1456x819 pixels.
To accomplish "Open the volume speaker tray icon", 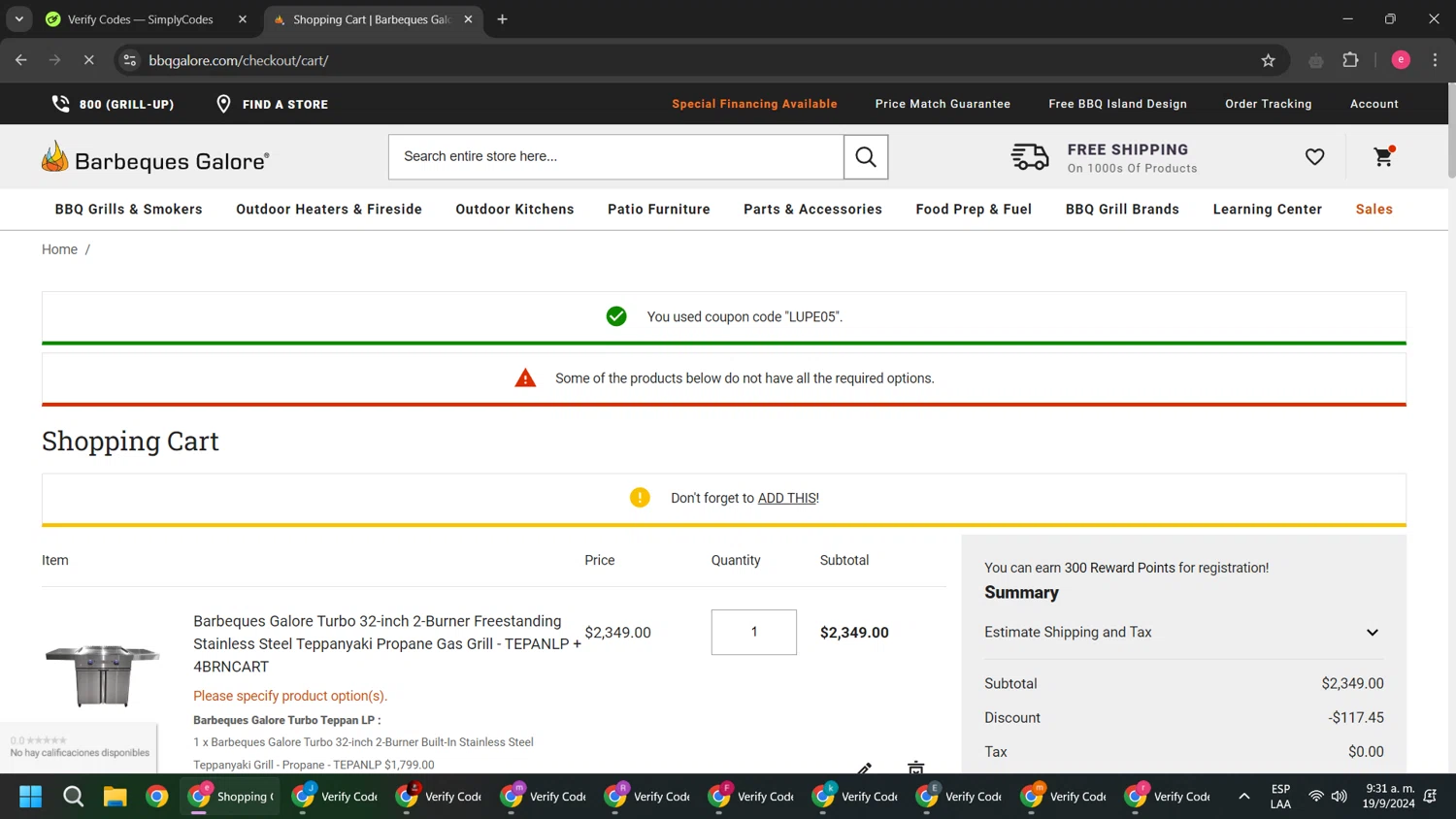I will pyautogui.click(x=1340, y=797).
